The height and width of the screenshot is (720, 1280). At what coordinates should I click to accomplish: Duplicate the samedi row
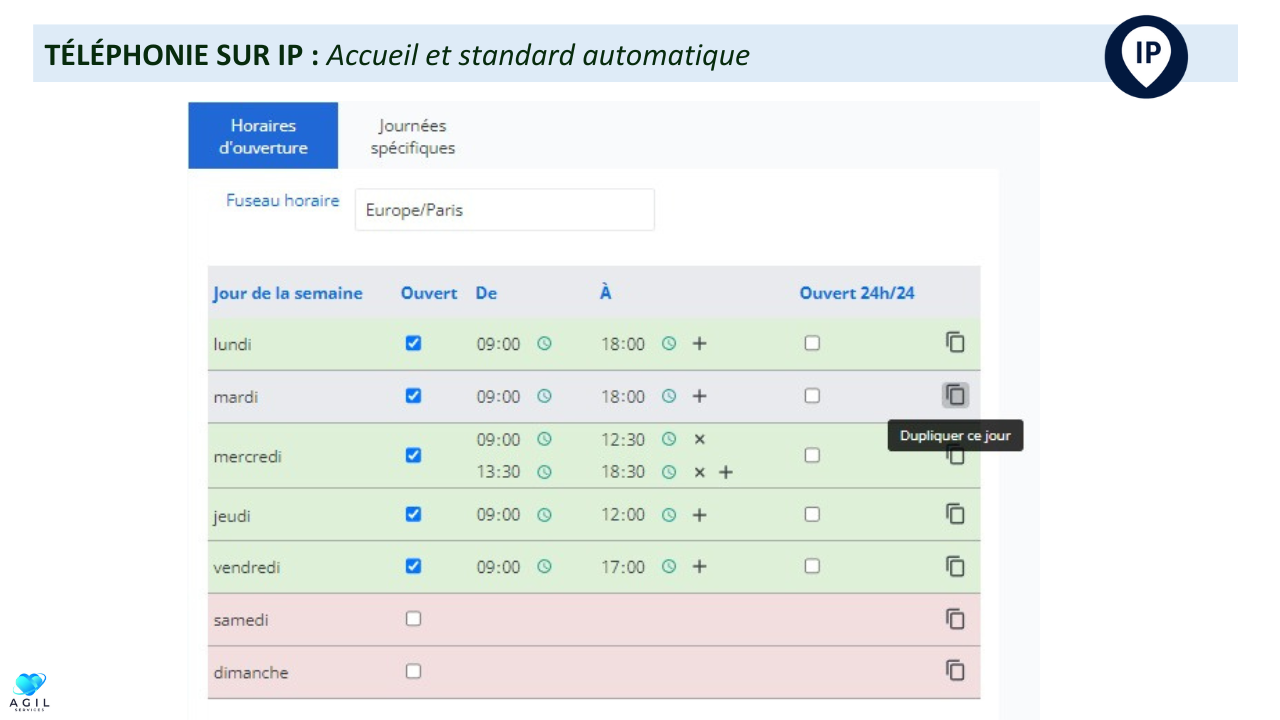[x=955, y=619]
